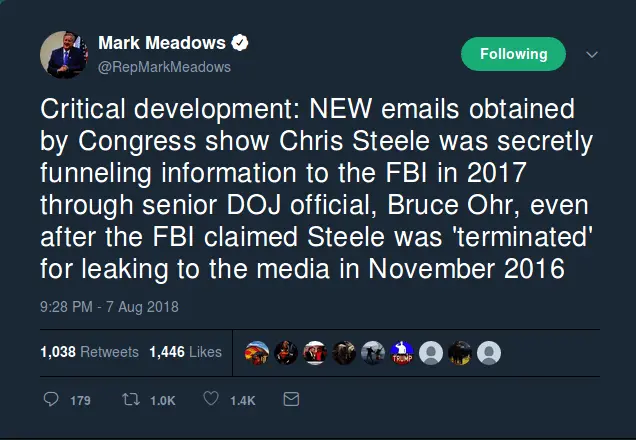Click the 1.4K like count
This screenshot has height=440, width=636.
(x=243, y=401)
